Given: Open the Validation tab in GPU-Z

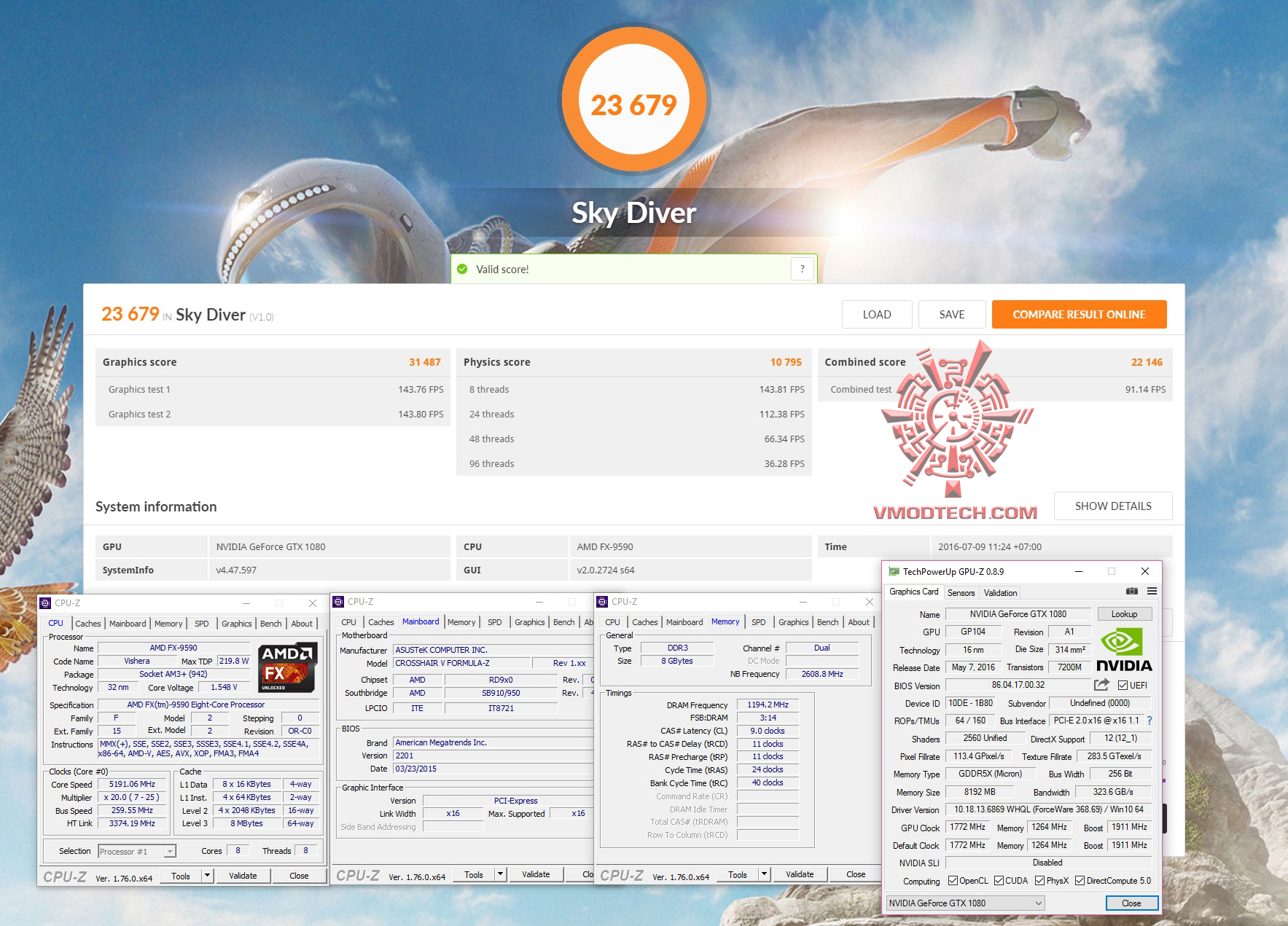Looking at the screenshot, I should click(1000, 593).
